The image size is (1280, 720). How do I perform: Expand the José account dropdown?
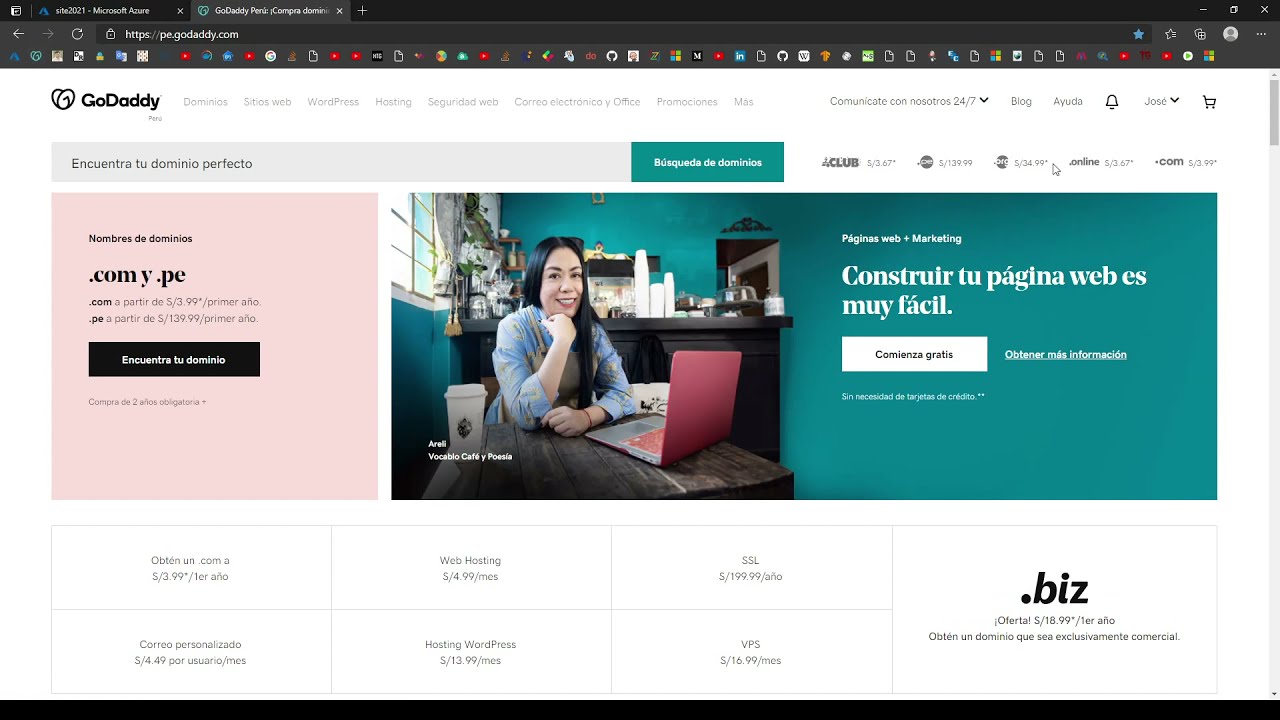1162,101
